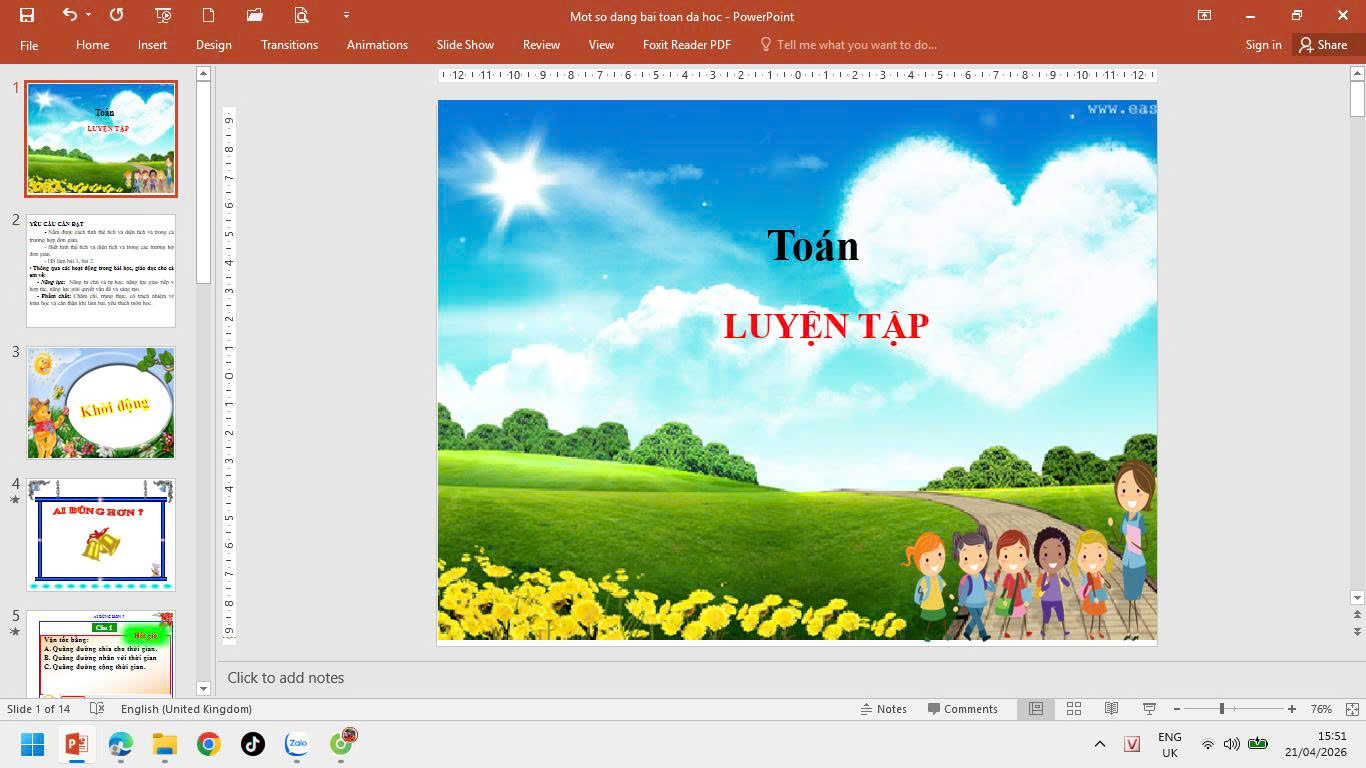1366x768 pixels.
Task: Toggle the Notes pane
Action: tap(883, 709)
